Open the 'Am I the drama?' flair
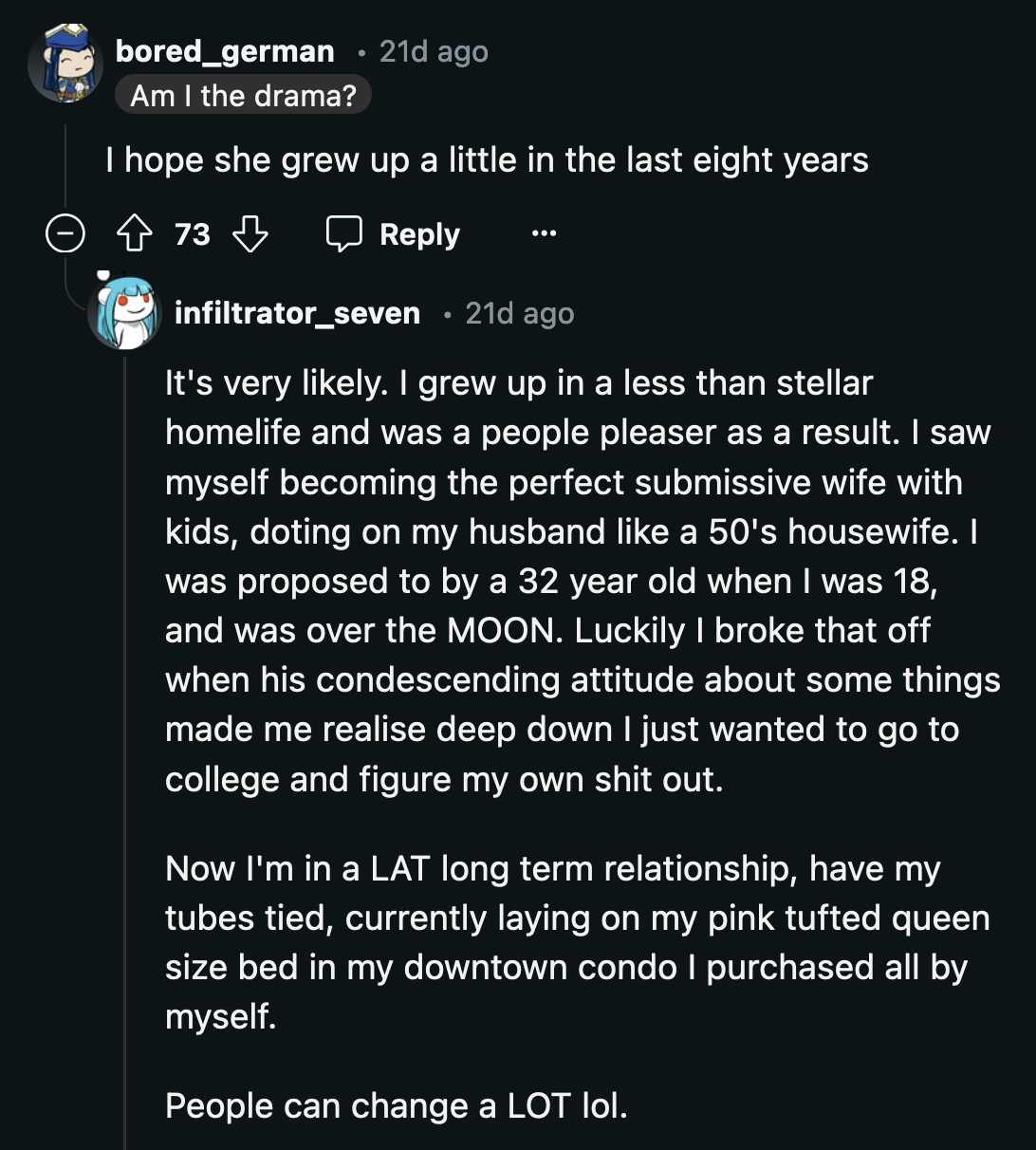The width and height of the screenshot is (1036, 1150). tap(243, 94)
